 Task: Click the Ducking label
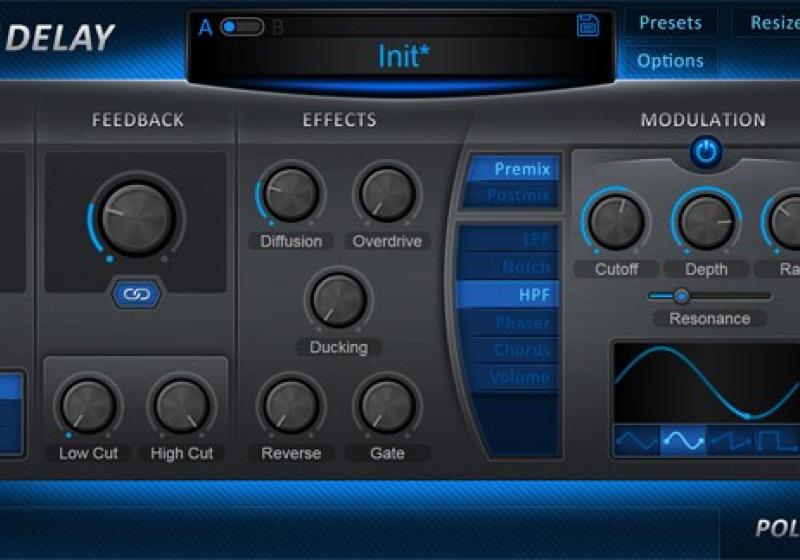pos(339,347)
